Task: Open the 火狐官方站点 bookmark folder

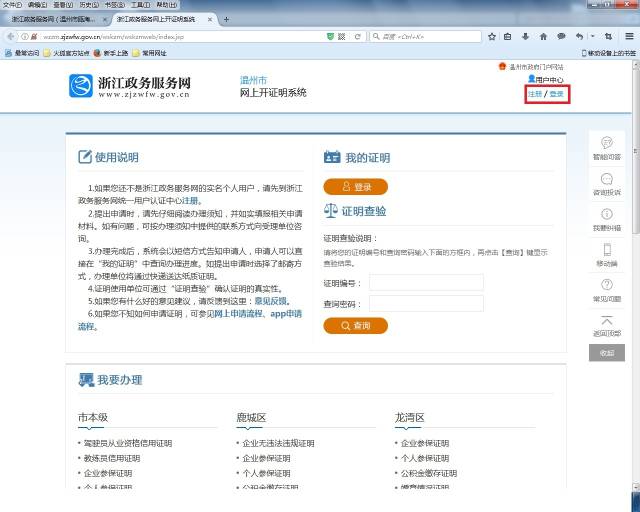Action: (67, 53)
